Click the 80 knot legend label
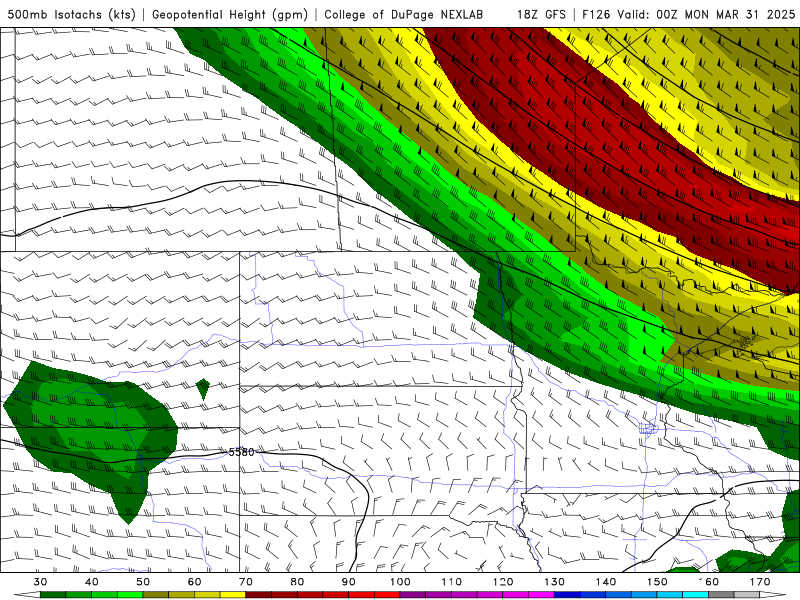 pos(297,582)
